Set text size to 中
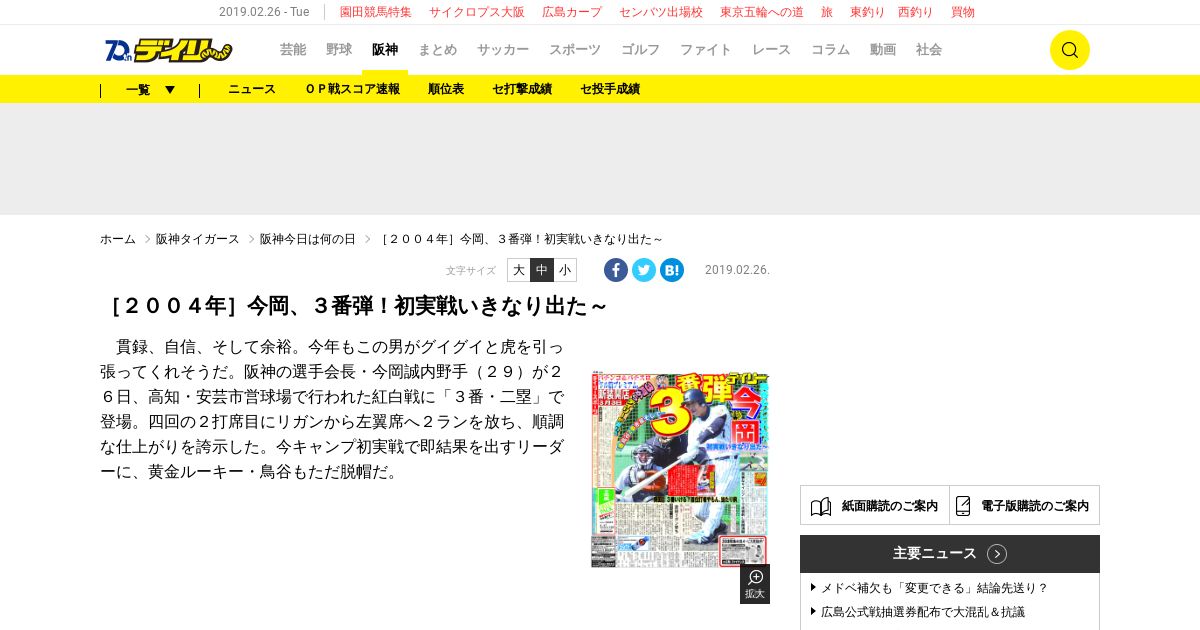 pos(542,270)
